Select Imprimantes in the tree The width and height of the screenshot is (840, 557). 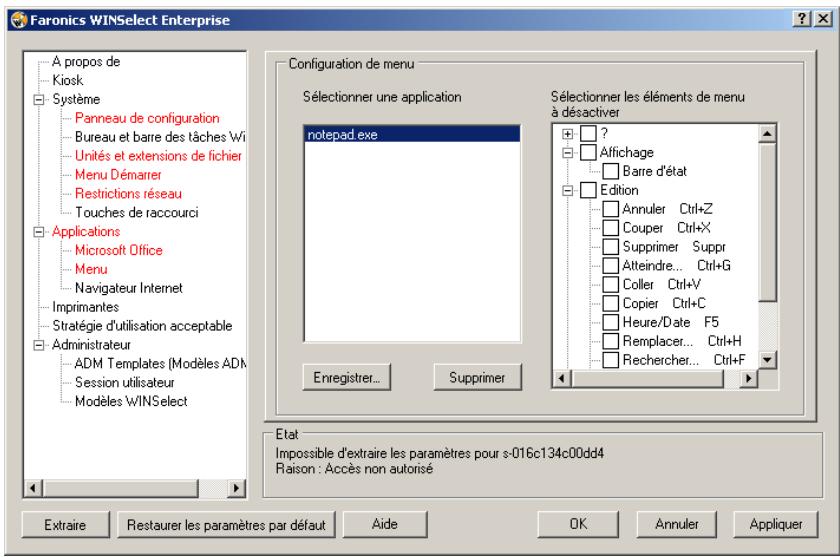(x=85, y=307)
